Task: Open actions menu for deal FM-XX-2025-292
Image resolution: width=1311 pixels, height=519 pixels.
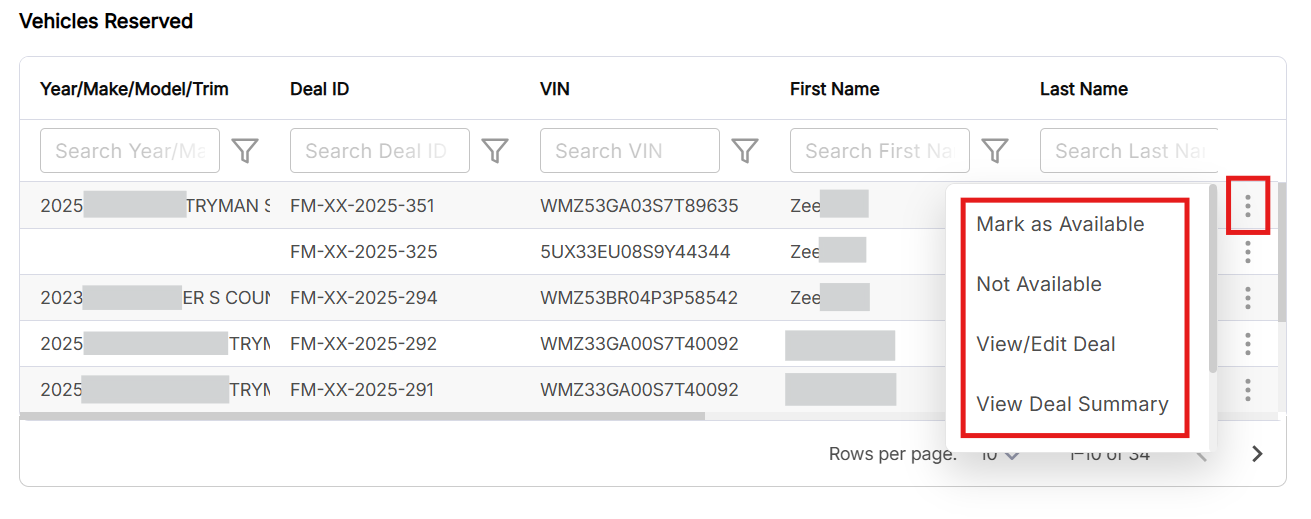Action: coord(1248,344)
